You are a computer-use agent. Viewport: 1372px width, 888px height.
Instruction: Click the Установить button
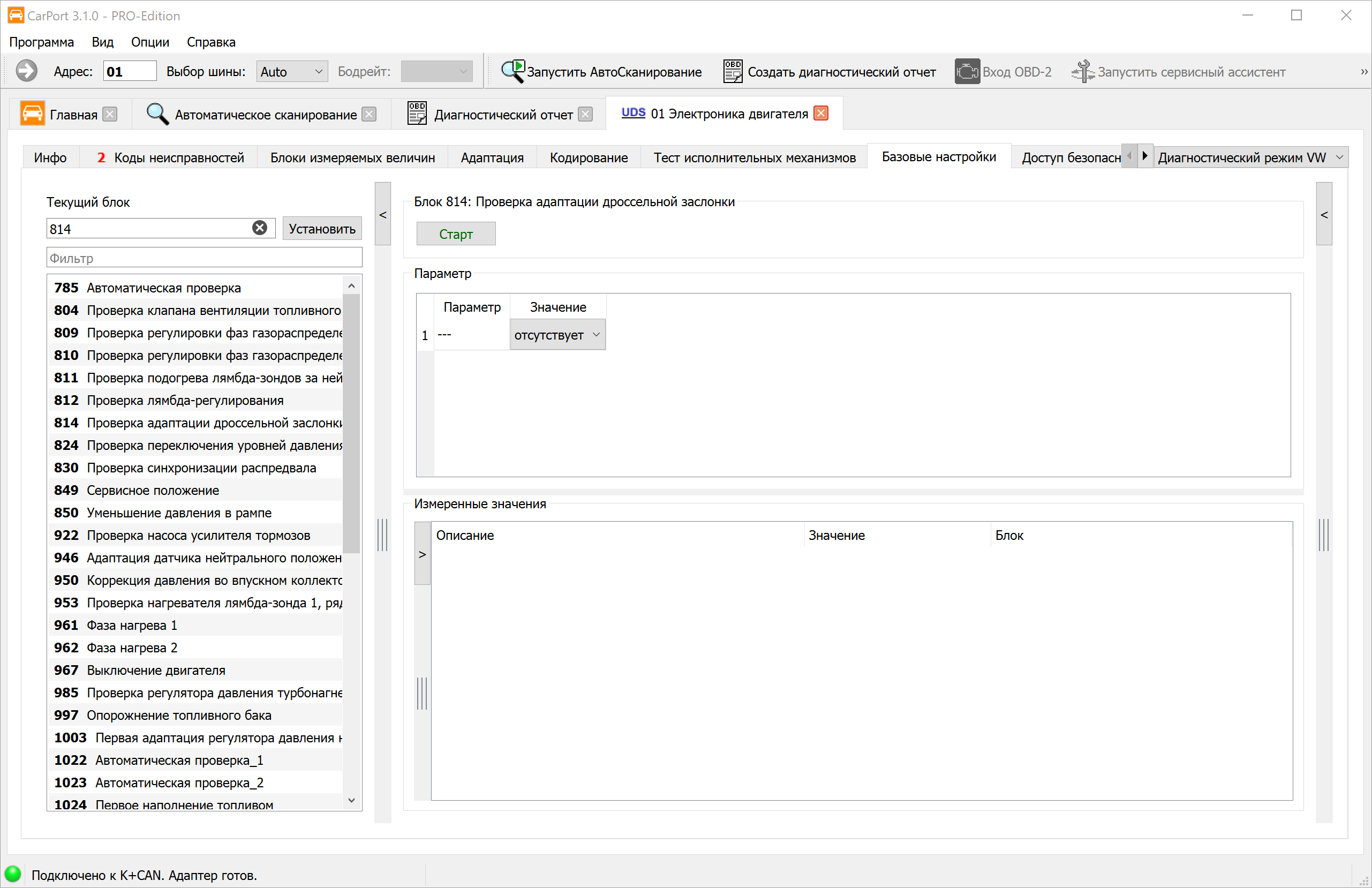pyautogui.click(x=322, y=228)
